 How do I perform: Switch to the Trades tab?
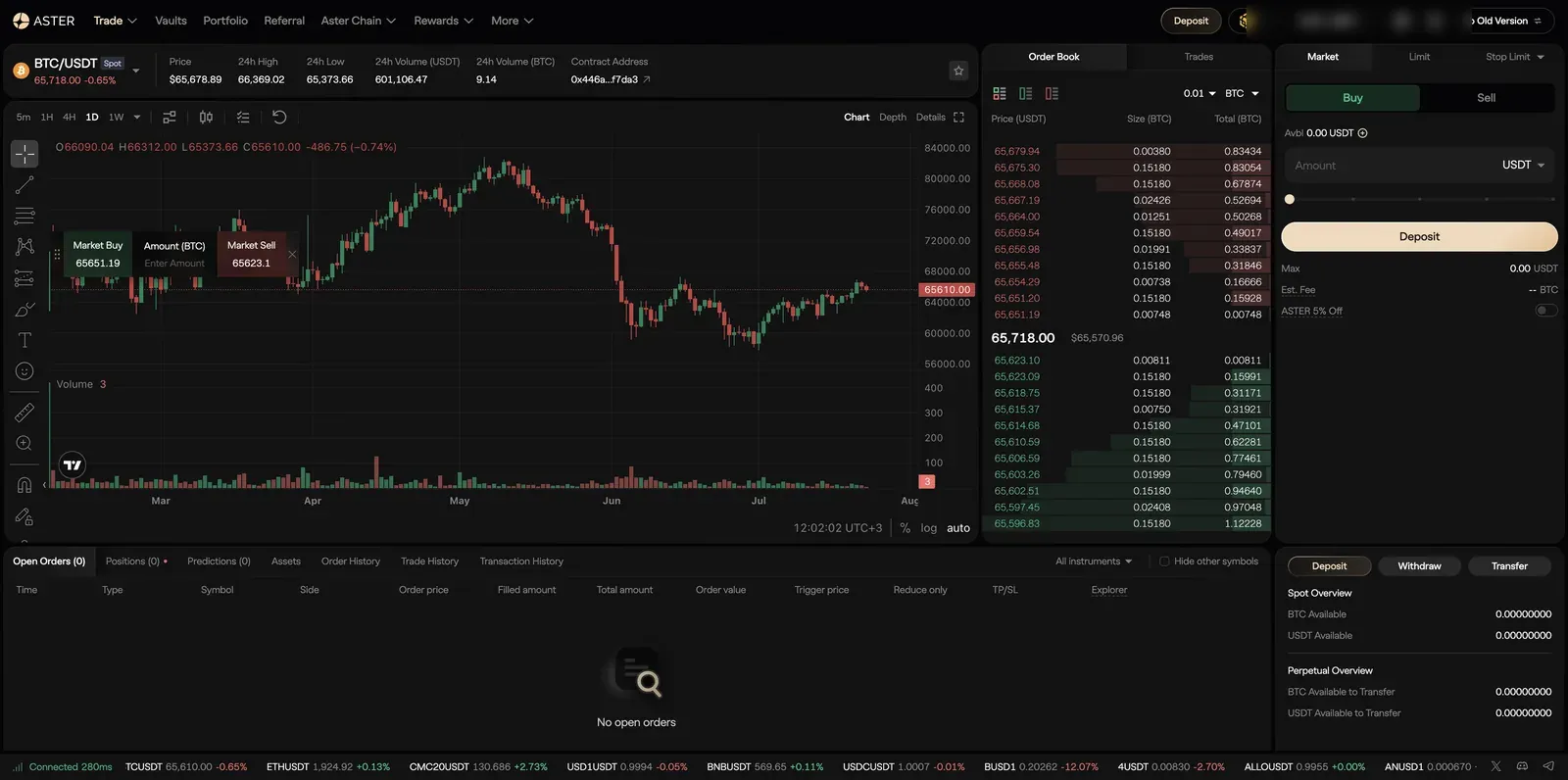point(1199,57)
